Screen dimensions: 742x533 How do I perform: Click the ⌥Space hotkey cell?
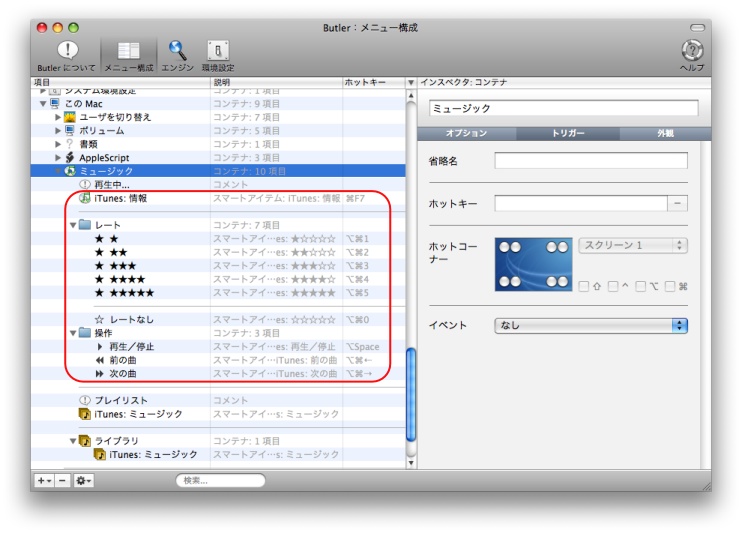[373, 346]
